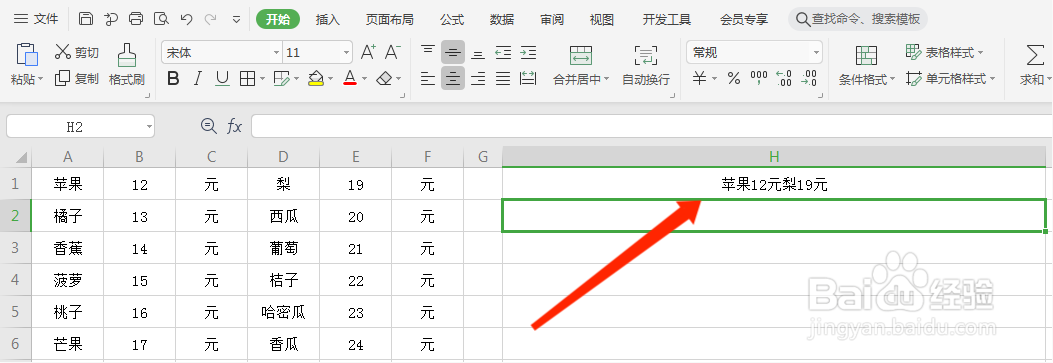The width and height of the screenshot is (1053, 363).
Task: Click the draw border pencil icon
Action: pos(282,79)
